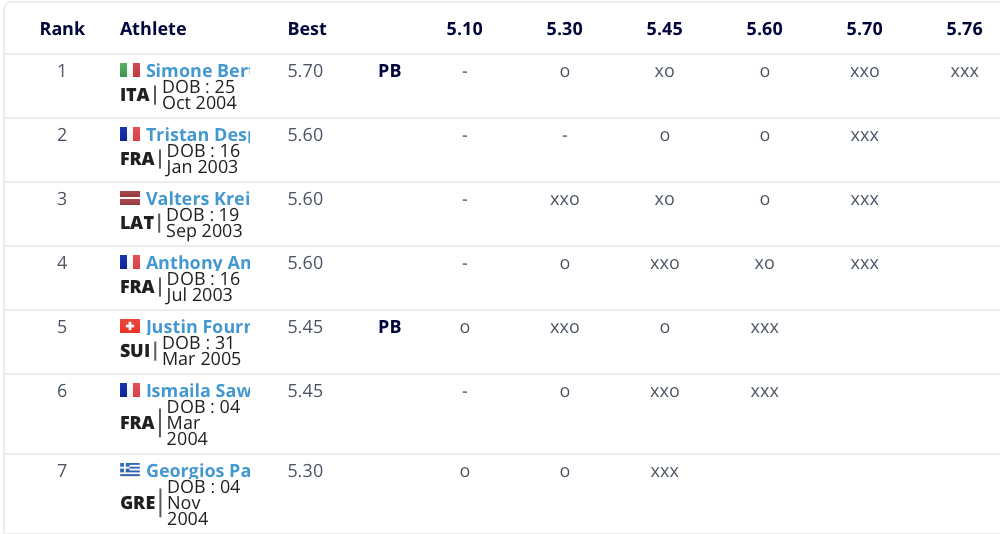Click the Athlete column header

(x=153, y=28)
